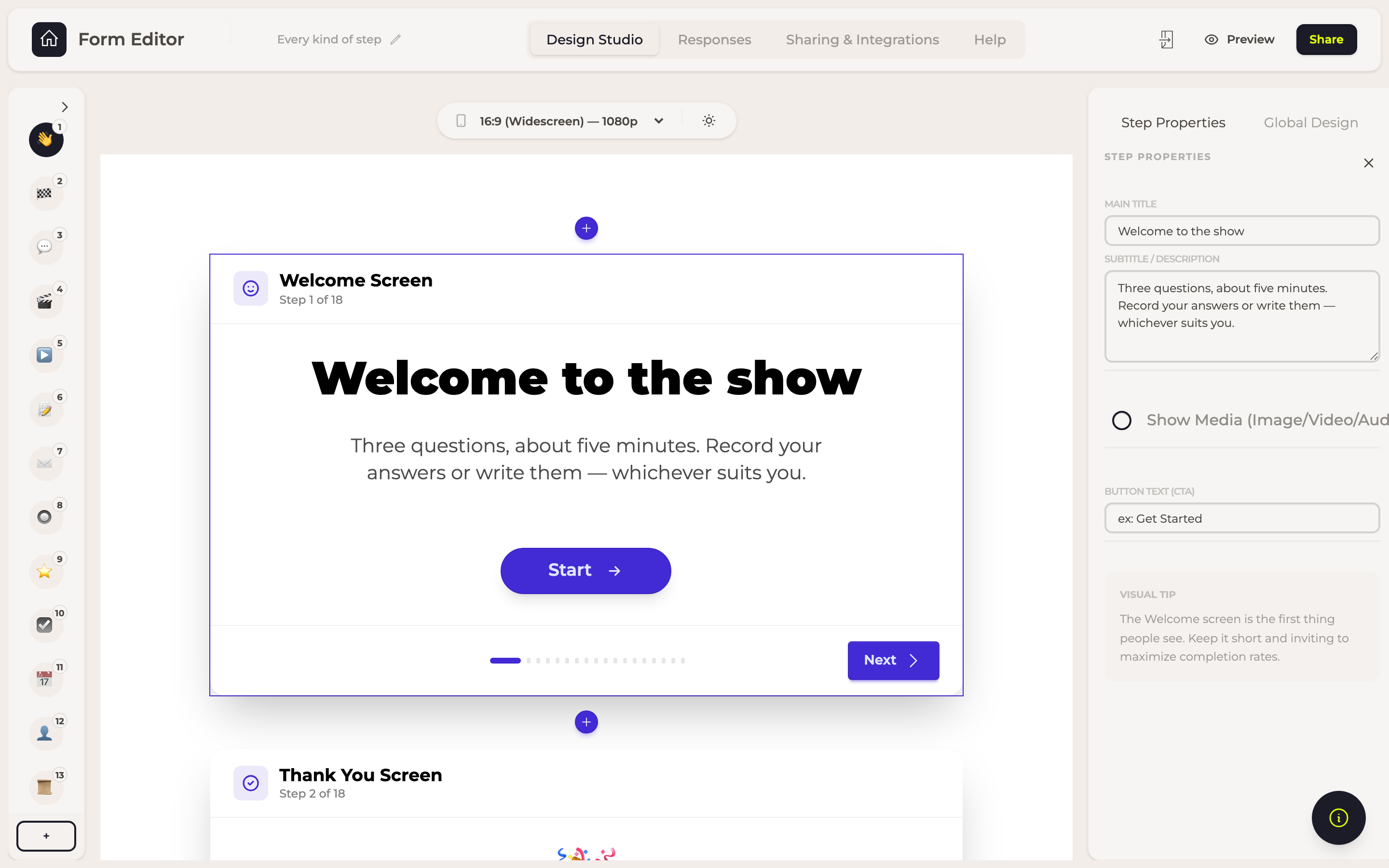Select step 4 clapperboard icon
This screenshot has height=868, width=1389.
[46, 301]
